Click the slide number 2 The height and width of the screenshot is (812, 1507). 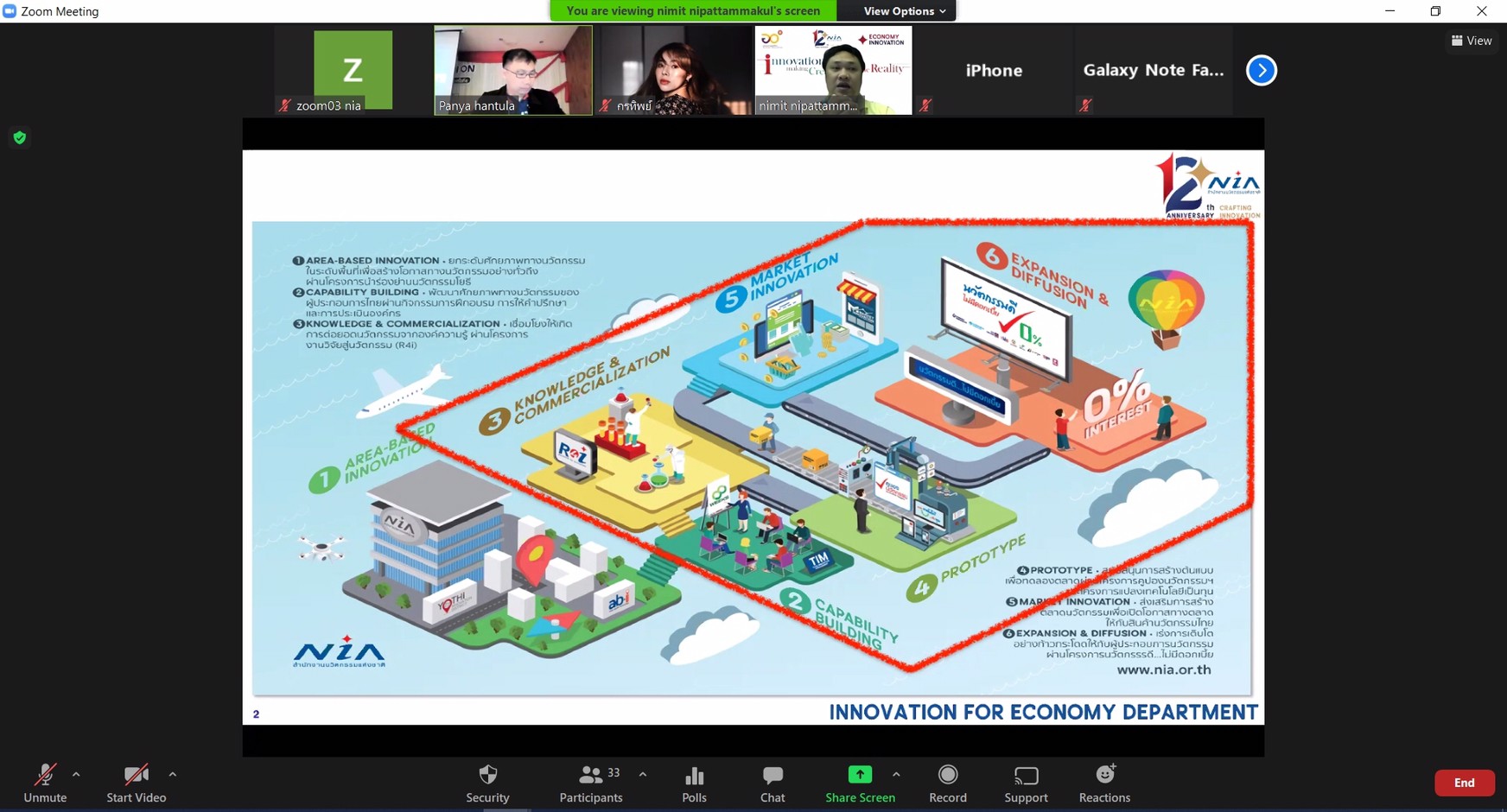tap(256, 714)
